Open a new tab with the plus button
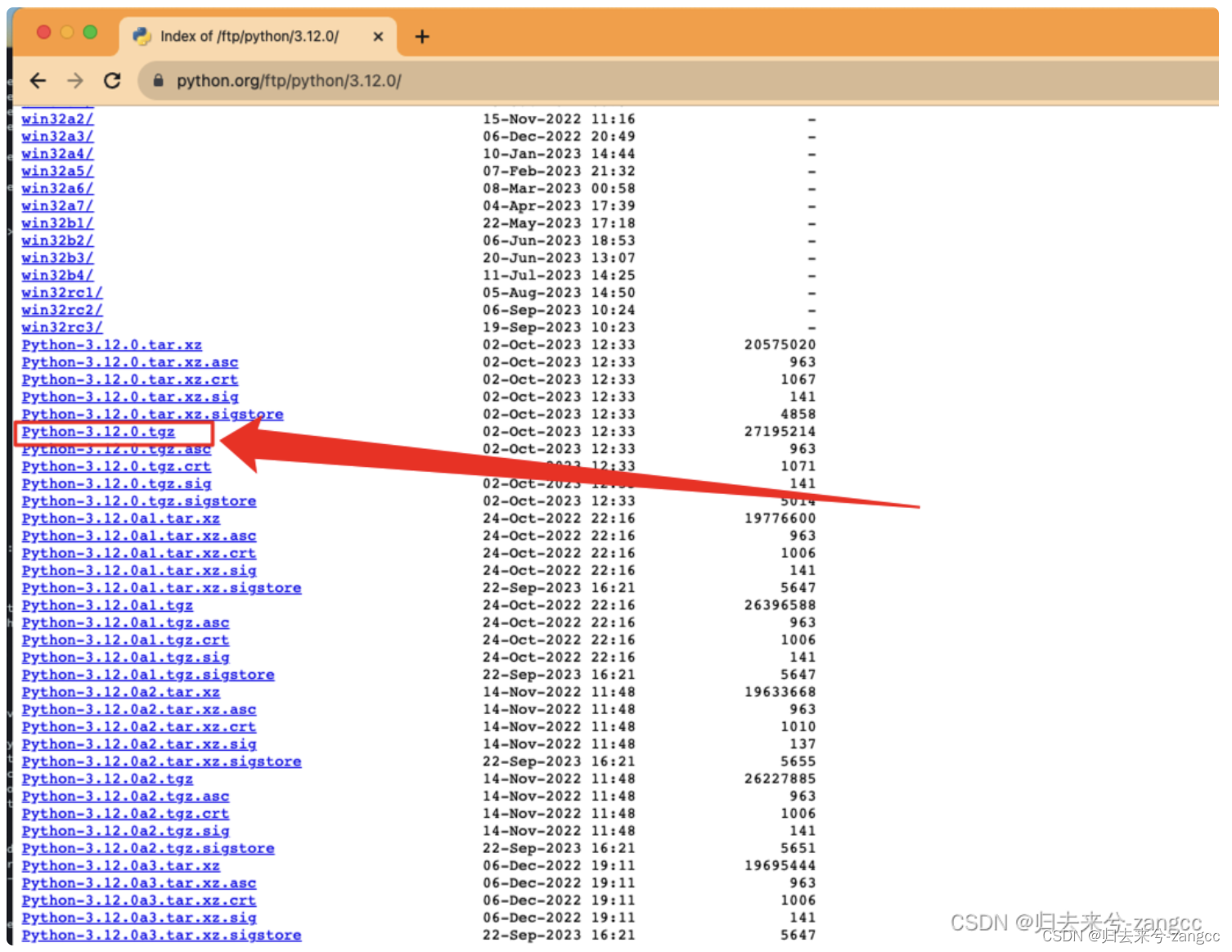This screenshot has width=1232, height=952. pyautogui.click(x=422, y=36)
